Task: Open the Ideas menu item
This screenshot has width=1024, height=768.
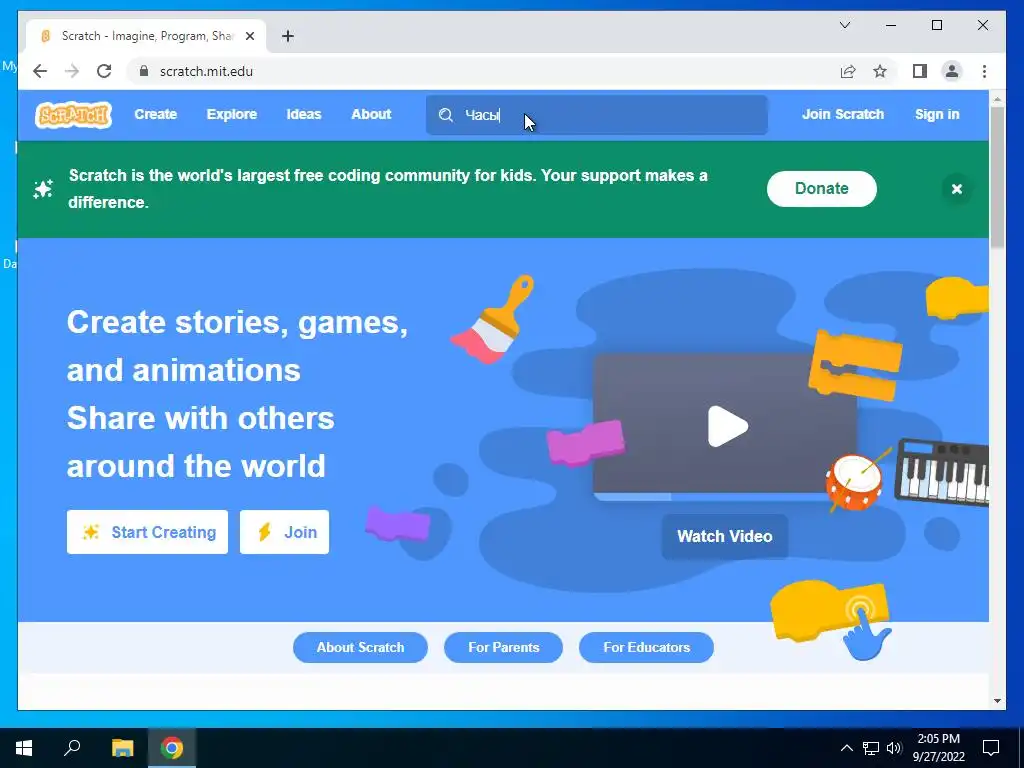Action: 304,114
